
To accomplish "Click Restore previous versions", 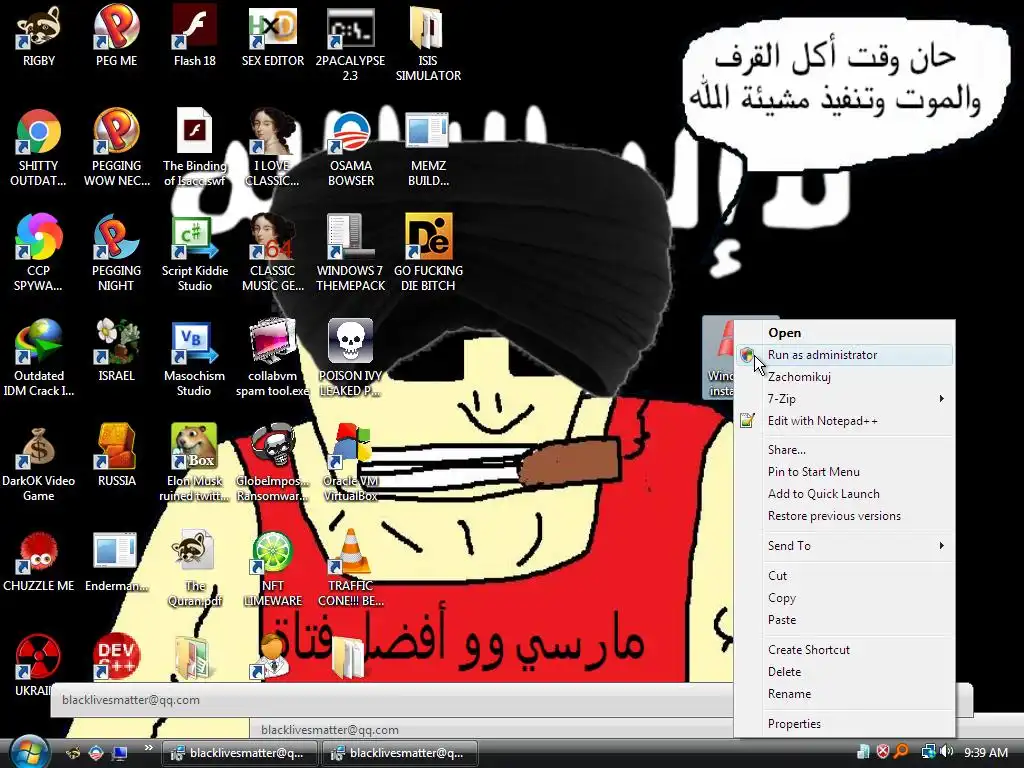I will click(844, 516).
